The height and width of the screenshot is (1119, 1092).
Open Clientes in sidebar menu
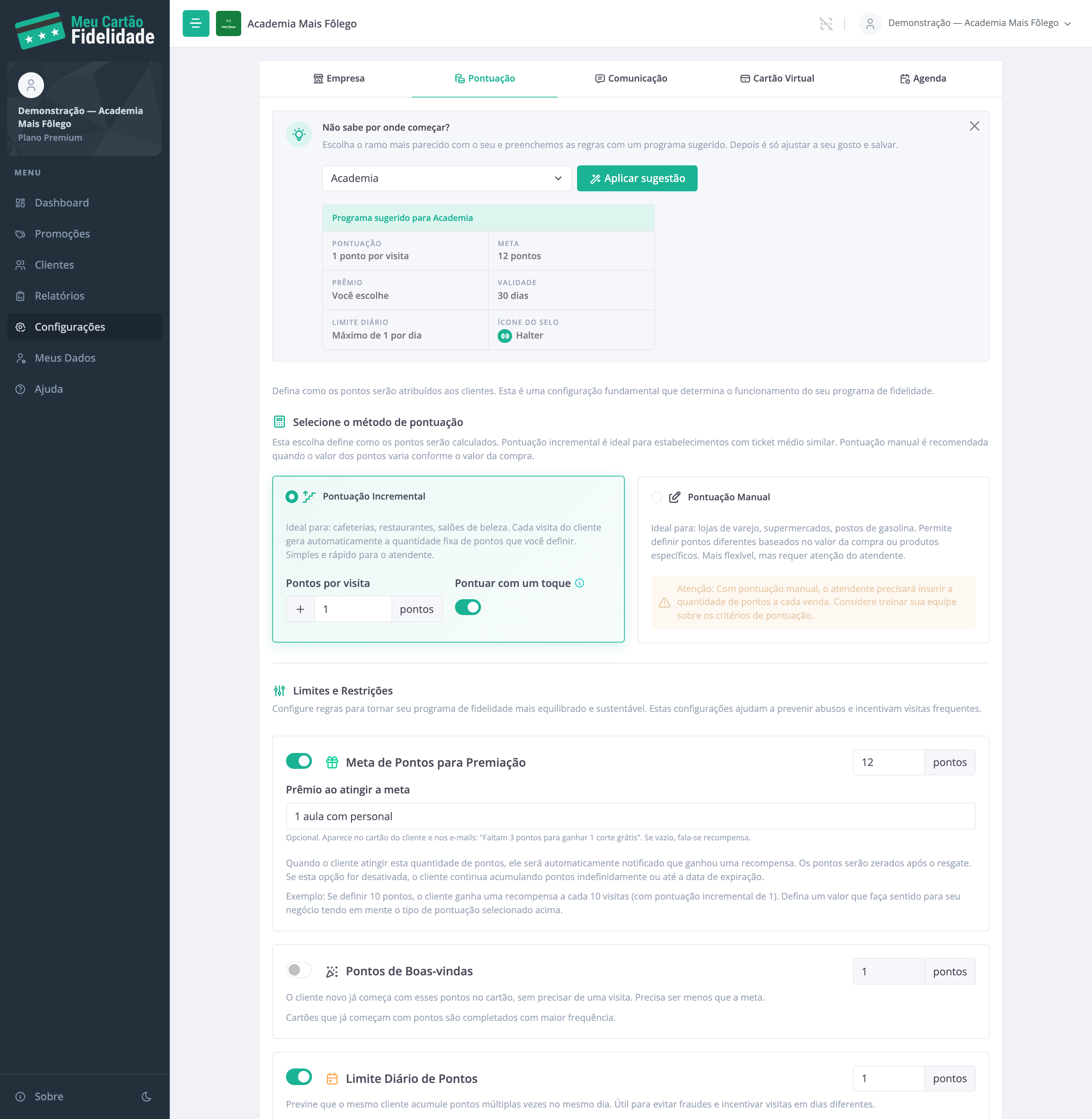(x=84, y=265)
